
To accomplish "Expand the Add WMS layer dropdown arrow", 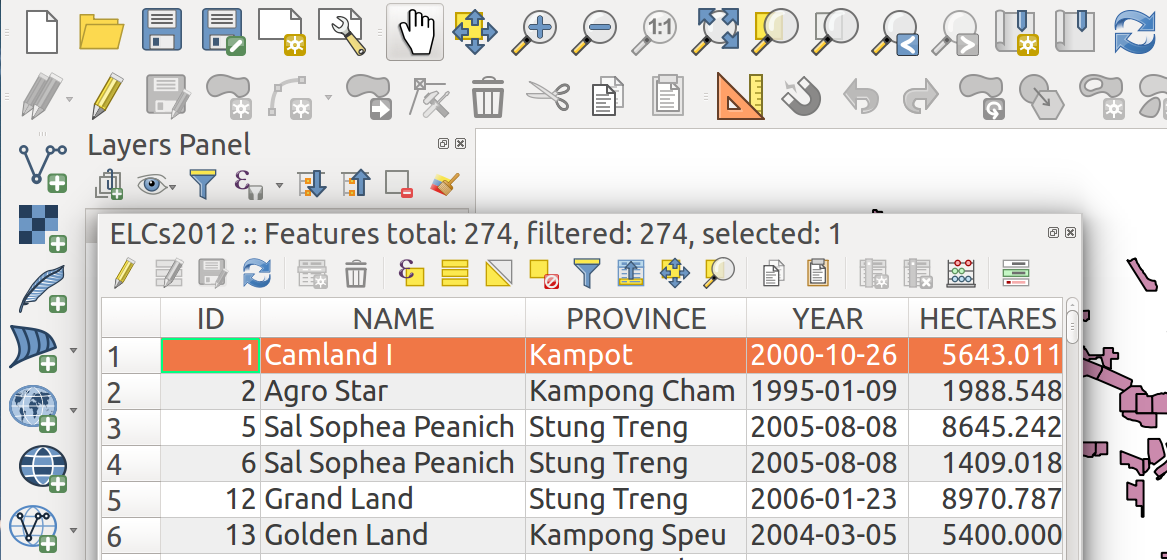I will coord(73,410).
